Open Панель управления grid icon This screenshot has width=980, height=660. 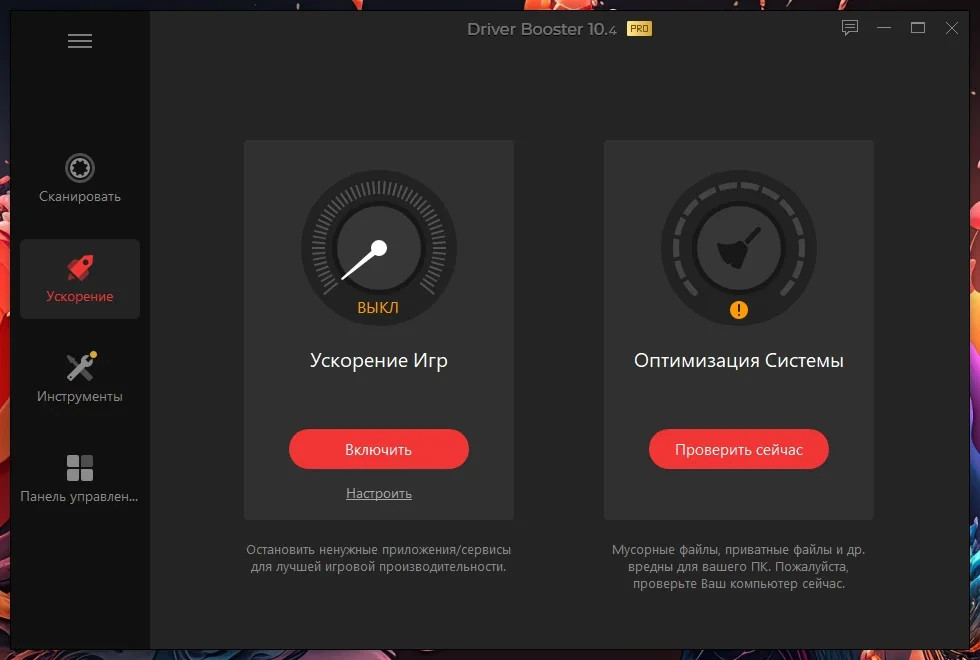[x=80, y=468]
